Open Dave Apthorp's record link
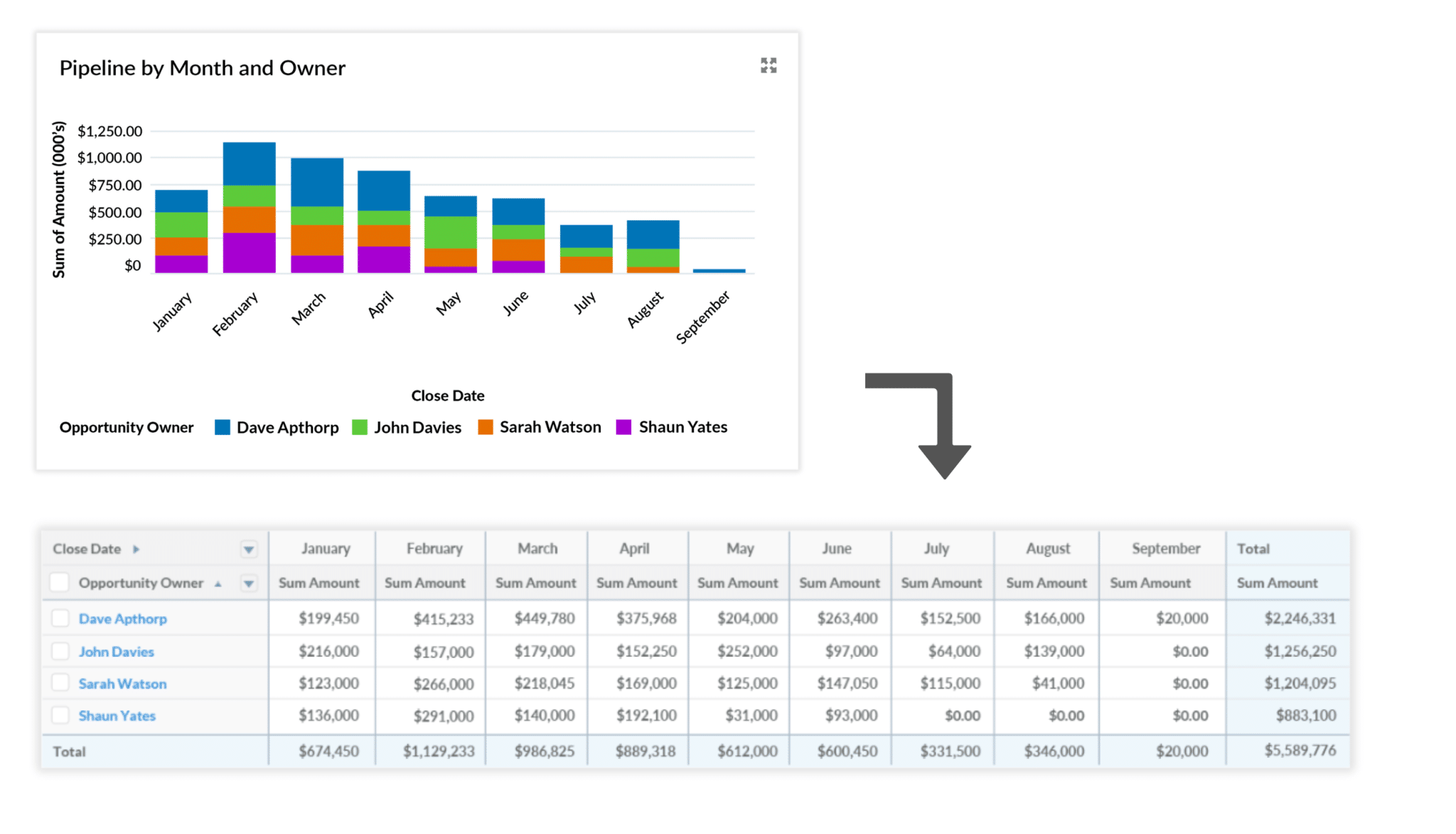The width and height of the screenshot is (1456, 834). coord(122,619)
